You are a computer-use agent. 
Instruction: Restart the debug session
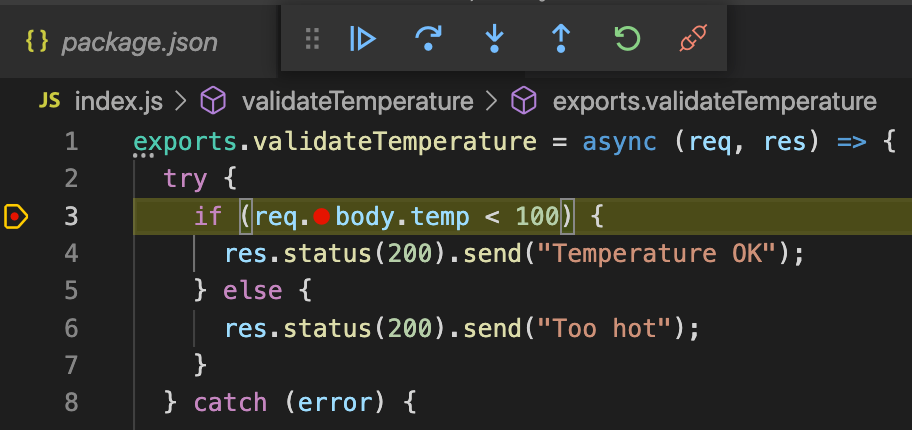(627, 39)
